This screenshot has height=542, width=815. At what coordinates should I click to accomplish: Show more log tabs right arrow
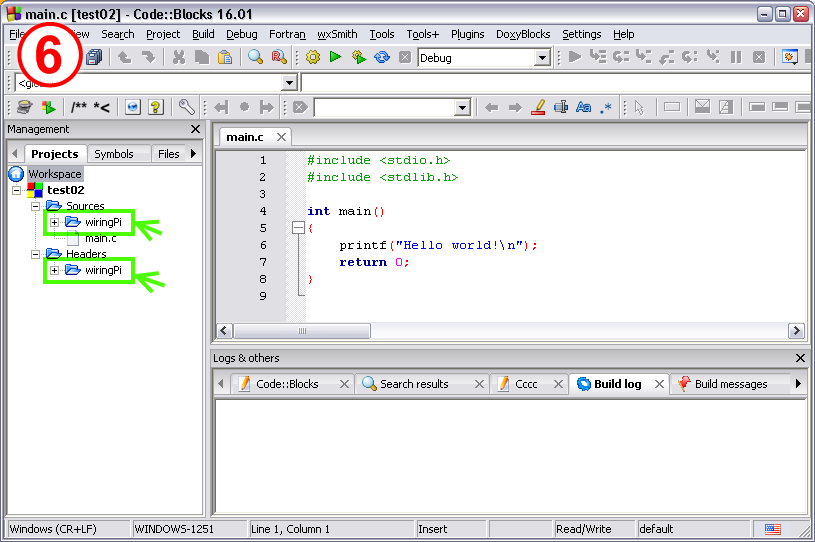[798, 384]
